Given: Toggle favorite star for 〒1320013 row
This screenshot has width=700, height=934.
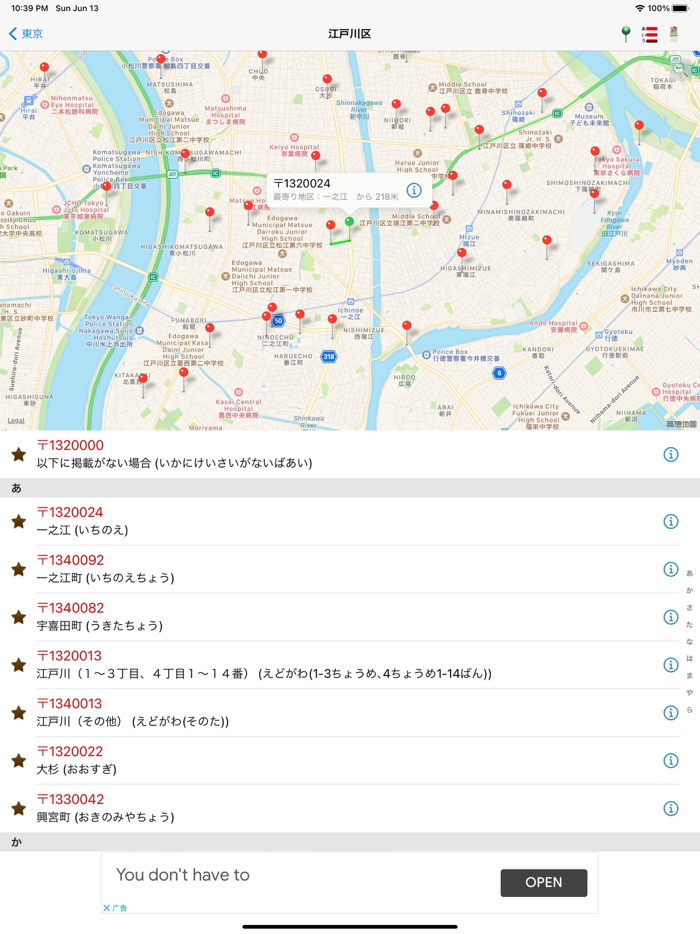Looking at the screenshot, I should point(19,665).
